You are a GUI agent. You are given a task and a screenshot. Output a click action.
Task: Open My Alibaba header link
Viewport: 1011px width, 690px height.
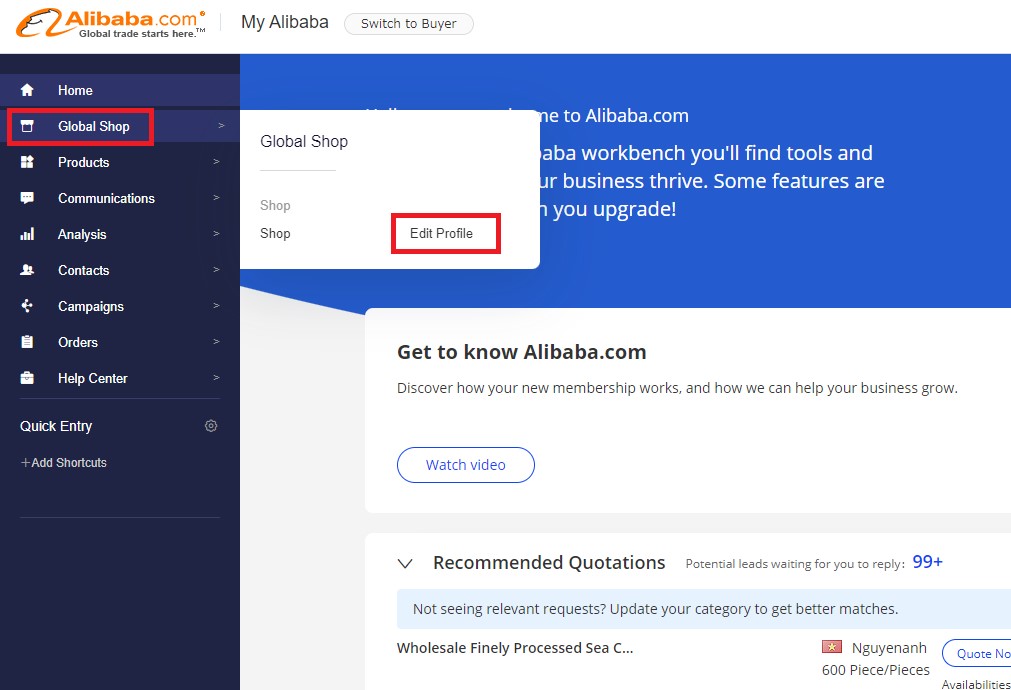pyautogui.click(x=285, y=22)
